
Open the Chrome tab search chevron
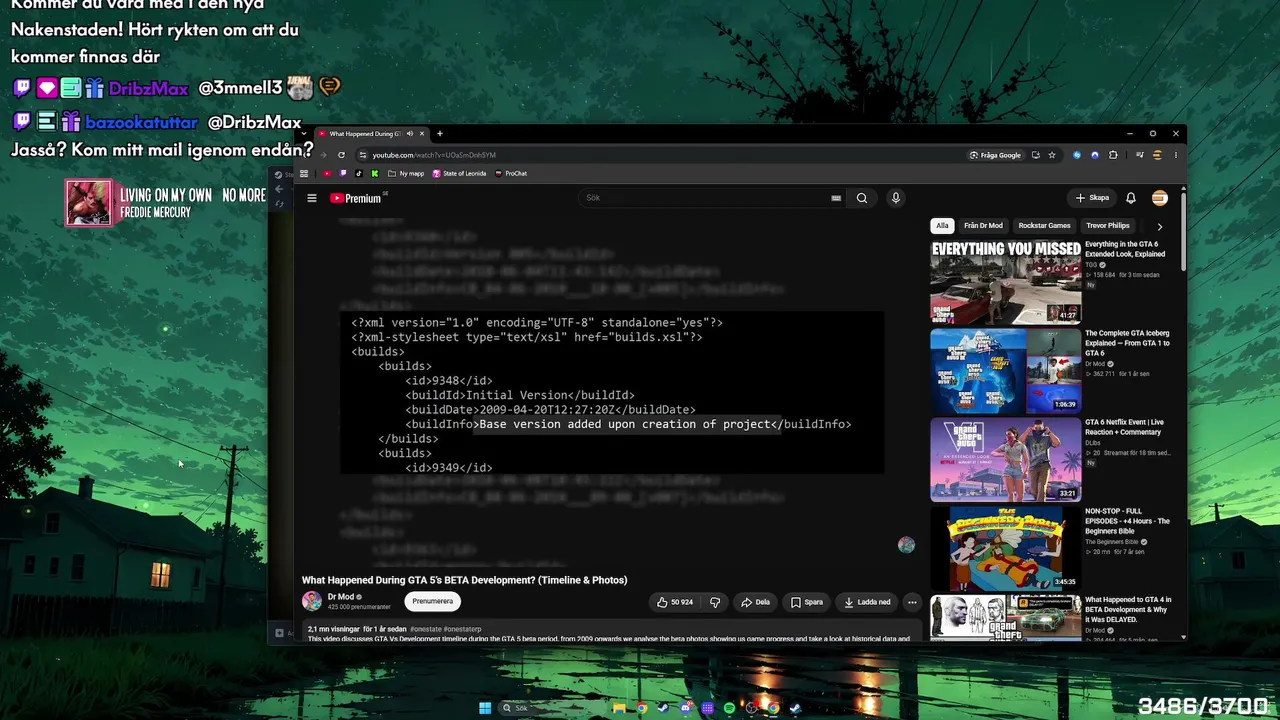click(304, 134)
